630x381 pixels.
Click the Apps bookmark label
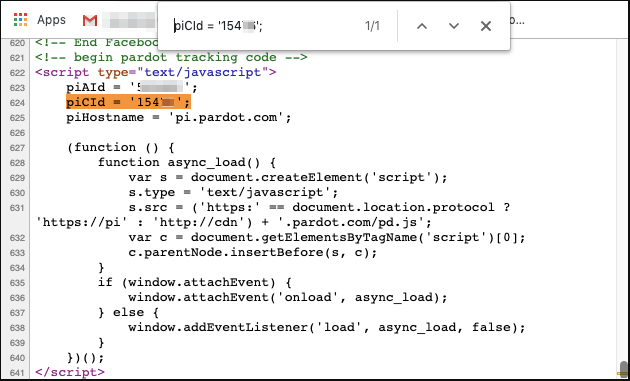pyautogui.click(x=51, y=20)
